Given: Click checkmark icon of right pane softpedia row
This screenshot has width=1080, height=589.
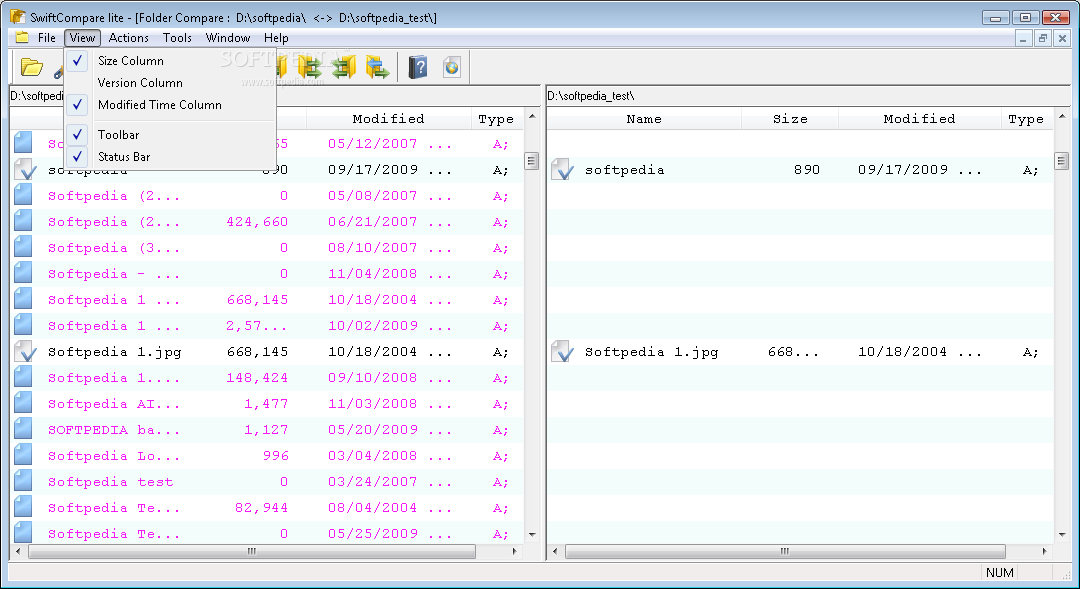Looking at the screenshot, I should [562, 169].
